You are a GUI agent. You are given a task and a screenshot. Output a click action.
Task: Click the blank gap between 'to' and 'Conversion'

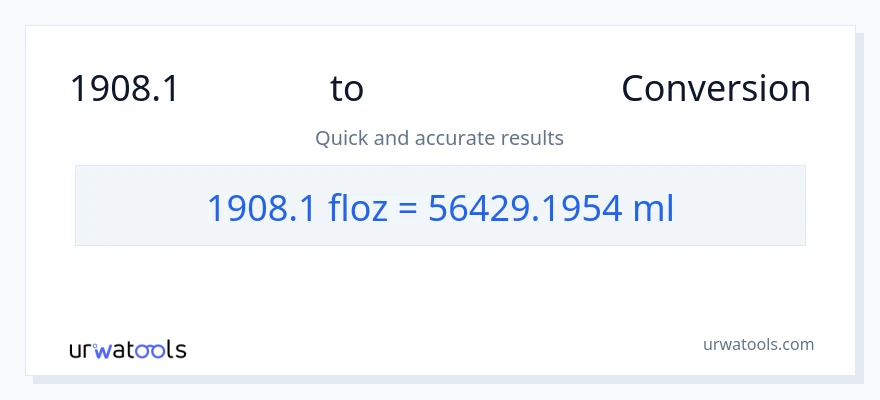[x=492, y=89]
